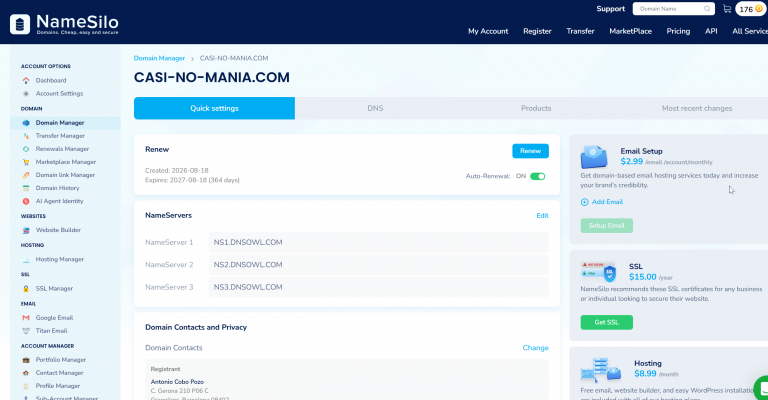Click the Email Setup envelope illustration
The height and width of the screenshot is (400, 768).
click(594, 157)
